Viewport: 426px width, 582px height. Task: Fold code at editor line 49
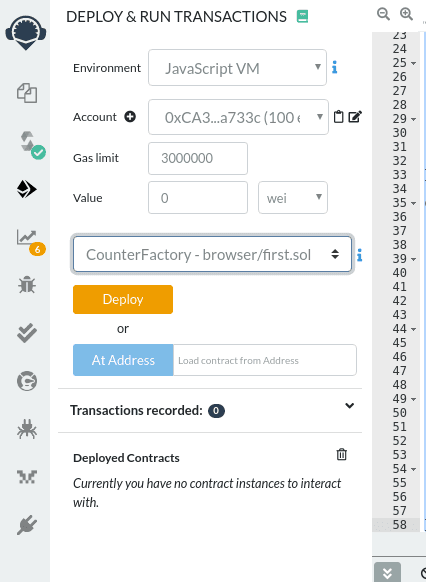click(413, 399)
